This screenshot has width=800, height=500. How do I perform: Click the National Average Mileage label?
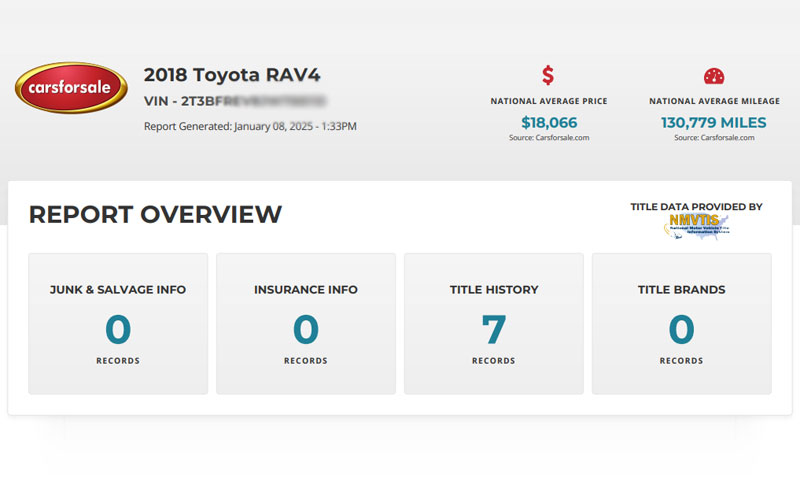(x=713, y=101)
